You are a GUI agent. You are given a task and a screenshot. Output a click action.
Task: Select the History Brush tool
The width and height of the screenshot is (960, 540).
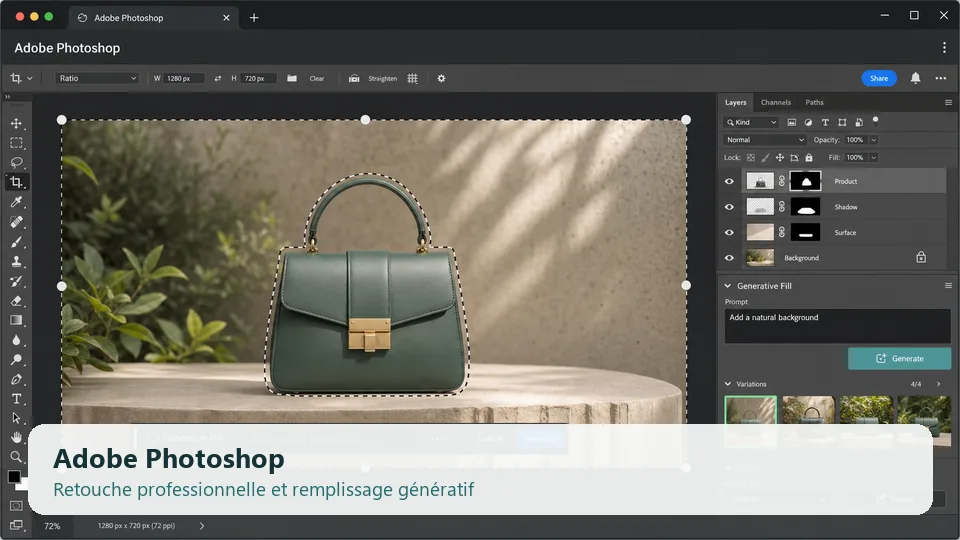click(17, 281)
